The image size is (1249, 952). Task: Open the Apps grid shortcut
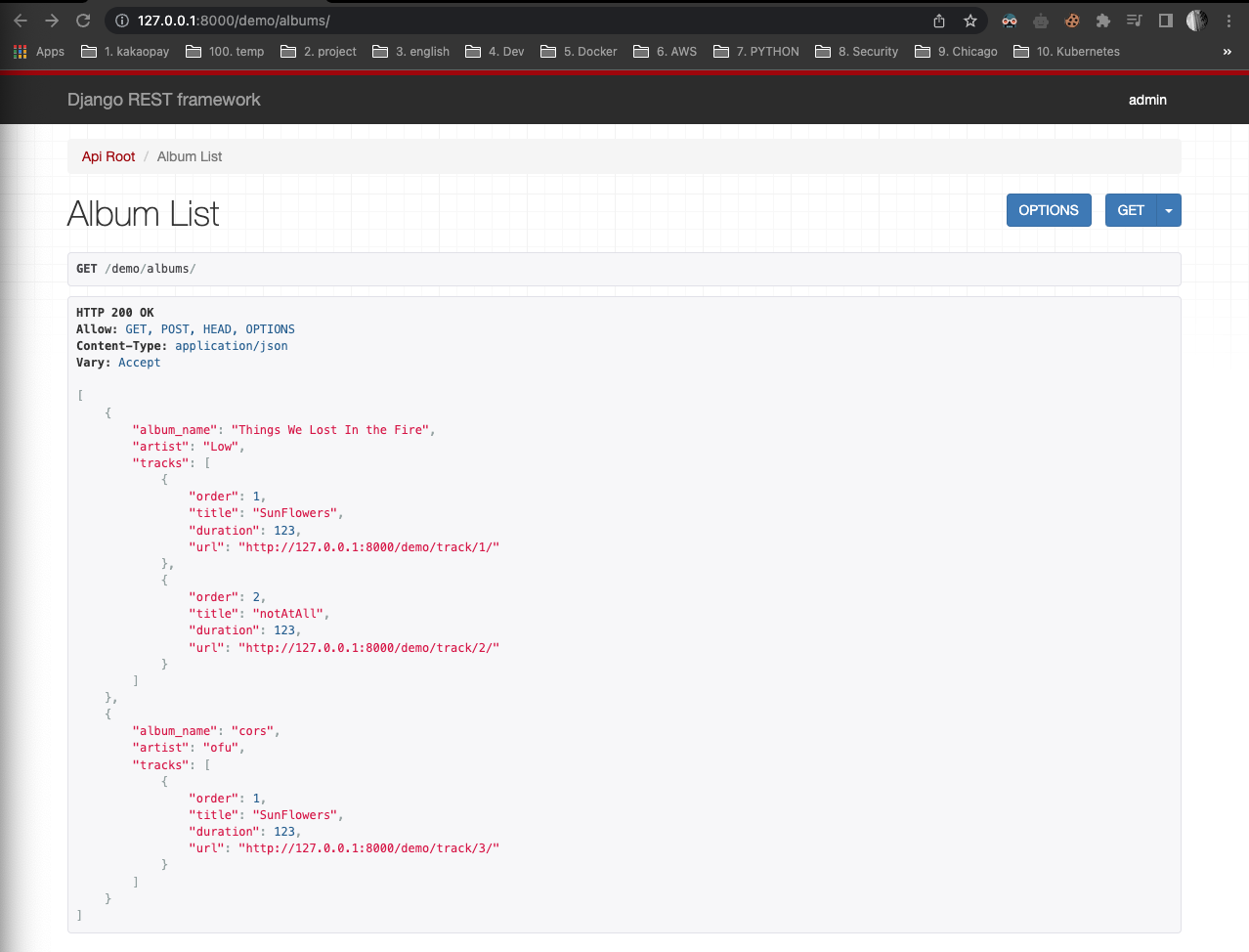click(39, 52)
